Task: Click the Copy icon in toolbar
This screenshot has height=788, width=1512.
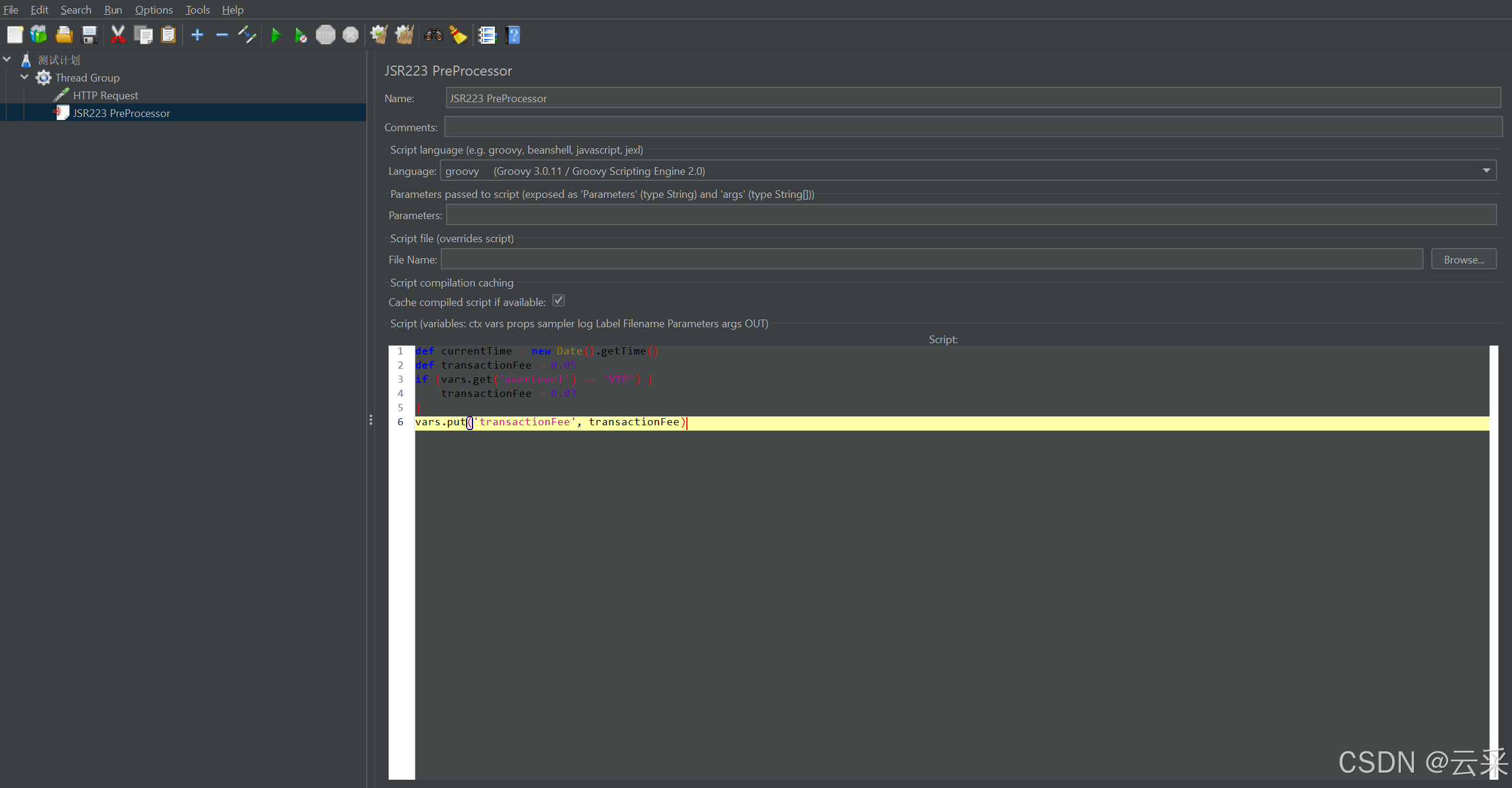Action: pos(144,35)
